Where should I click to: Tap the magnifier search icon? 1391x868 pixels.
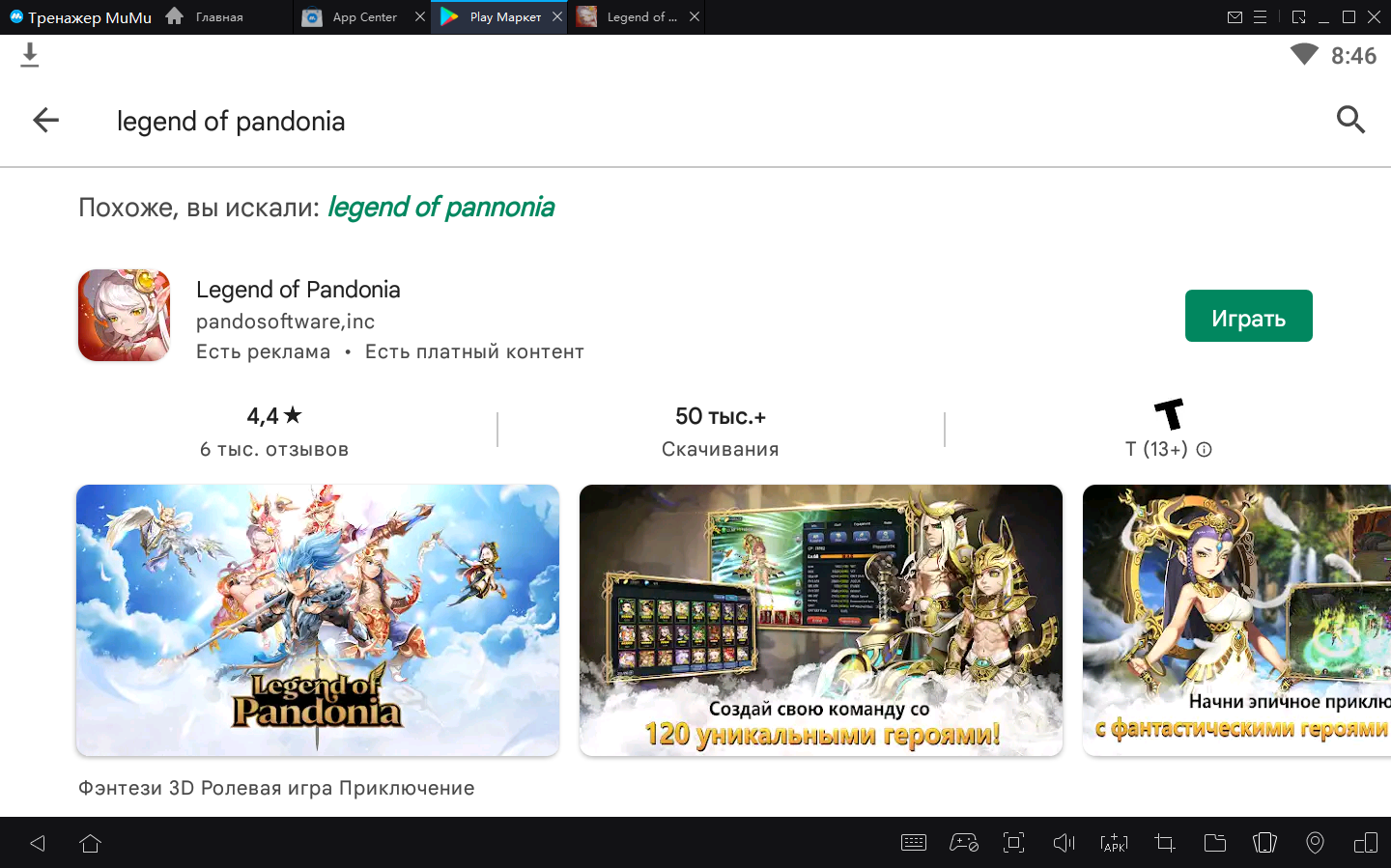click(1349, 120)
